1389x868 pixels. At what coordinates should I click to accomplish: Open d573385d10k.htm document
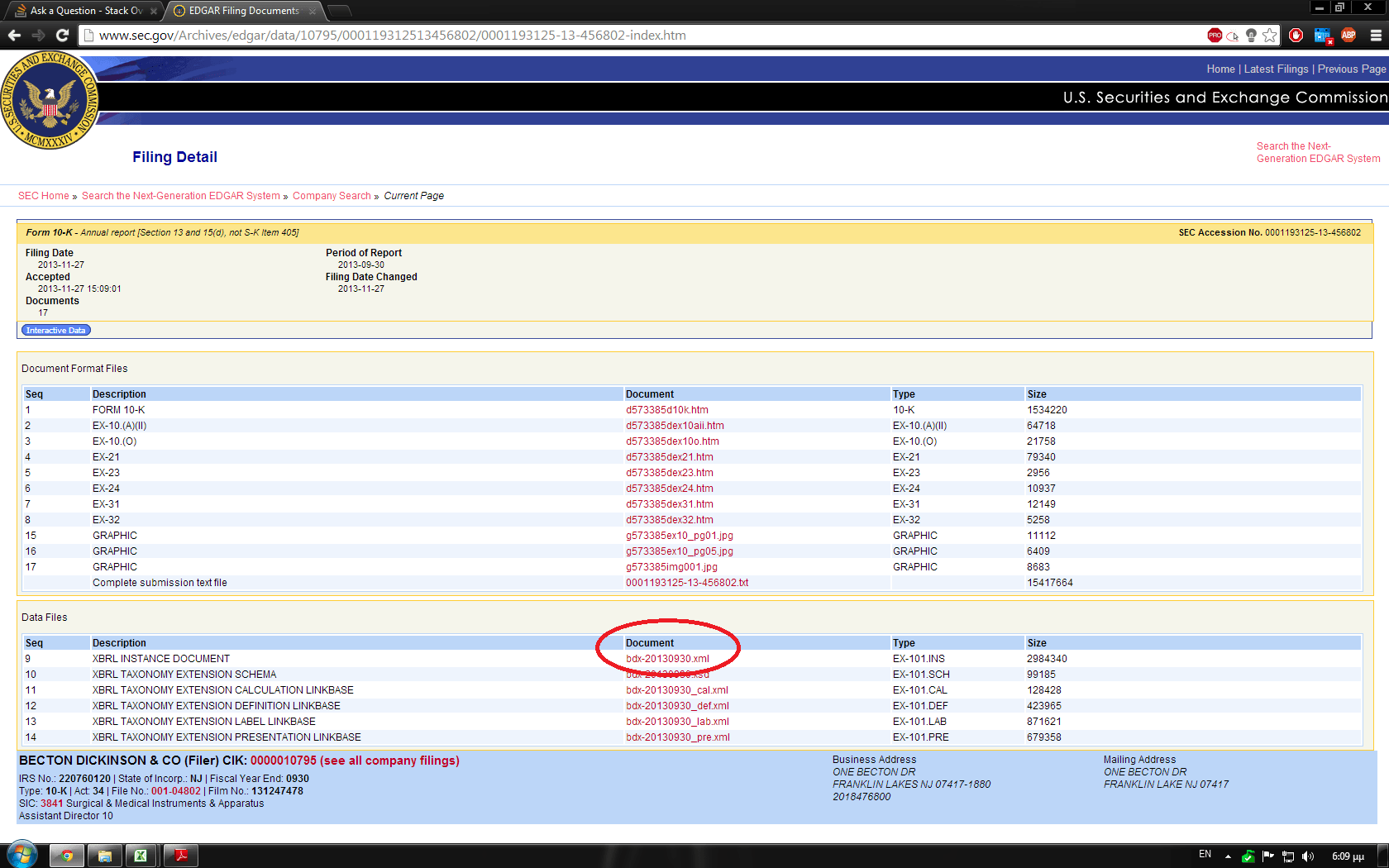point(667,410)
